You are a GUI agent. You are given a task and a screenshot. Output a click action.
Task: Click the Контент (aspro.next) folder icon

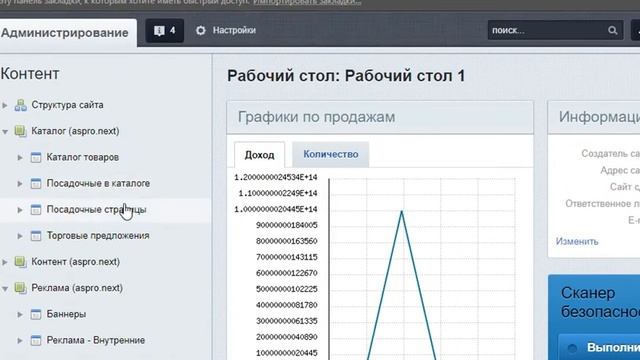coord(20,262)
